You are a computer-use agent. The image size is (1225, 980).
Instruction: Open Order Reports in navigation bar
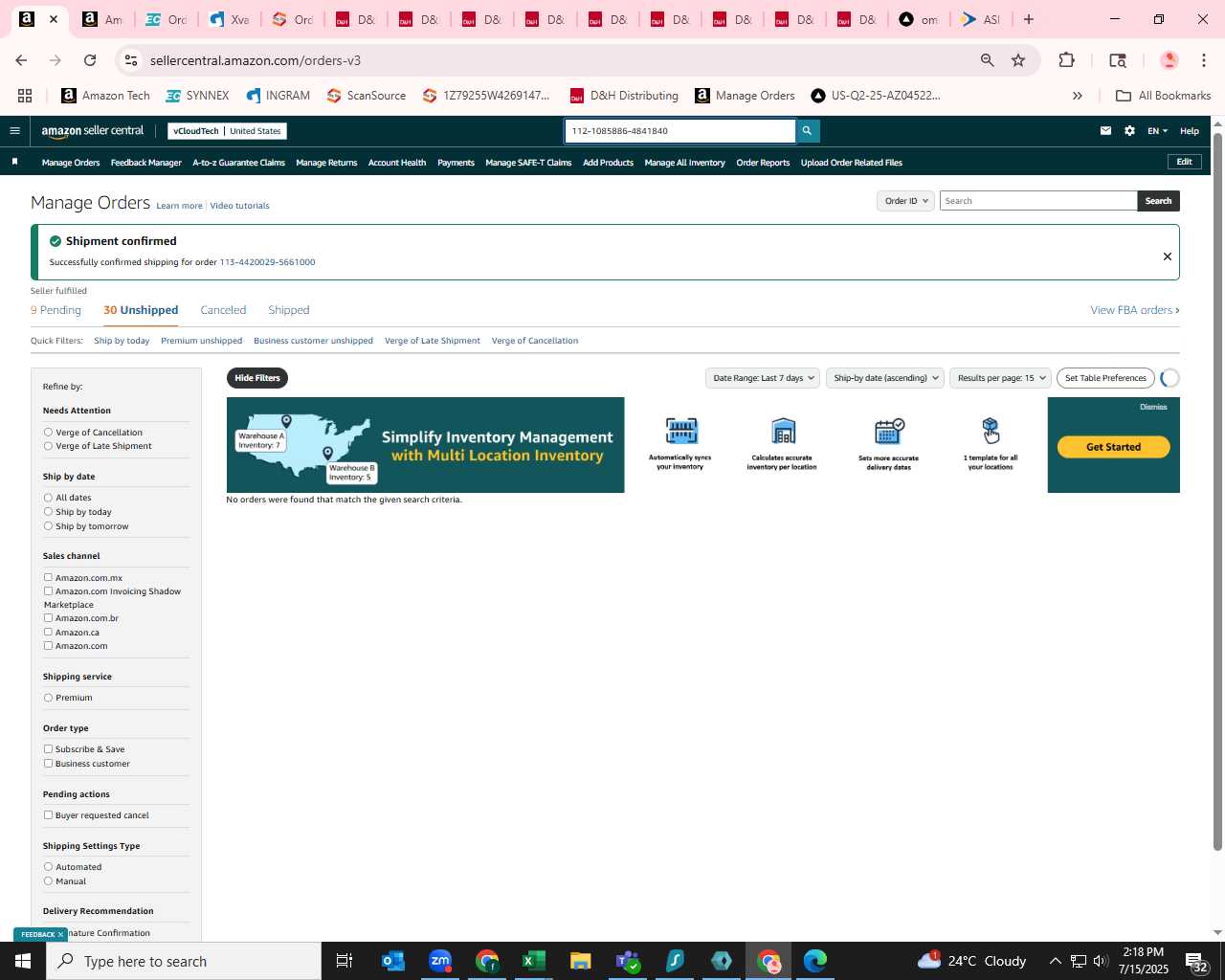point(763,163)
